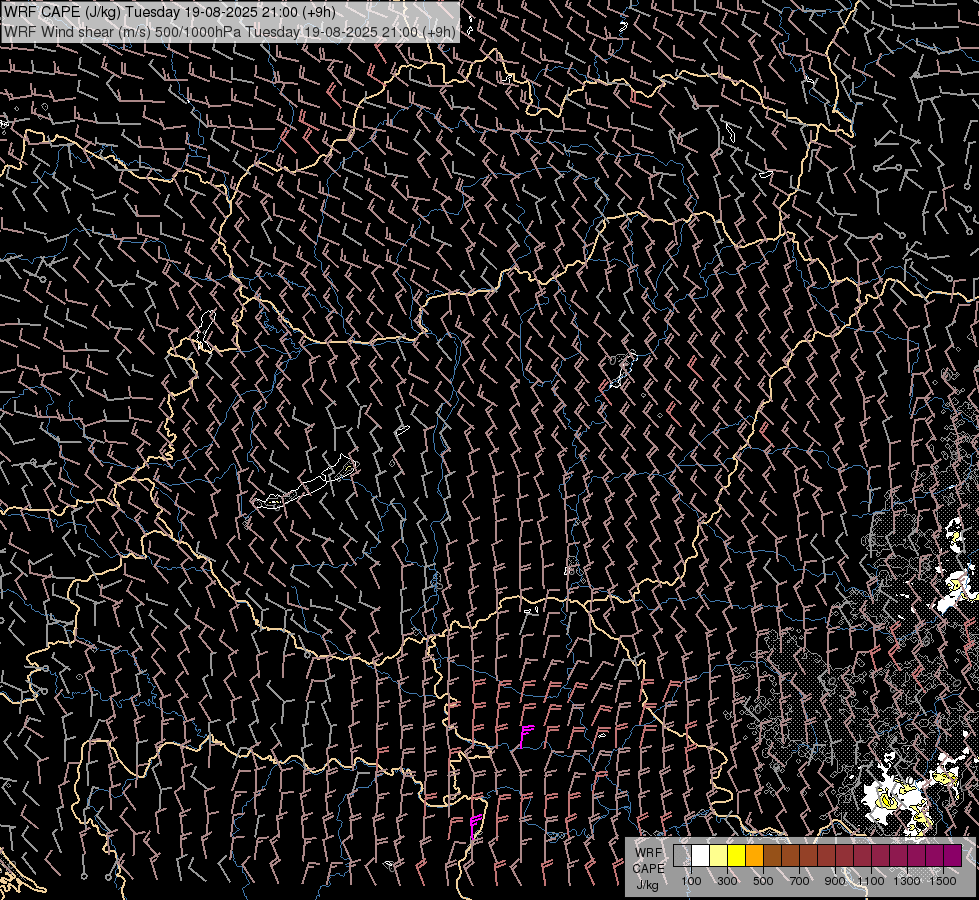Click the white CAPE legend swatch
The image size is (979, 900).
701,855
